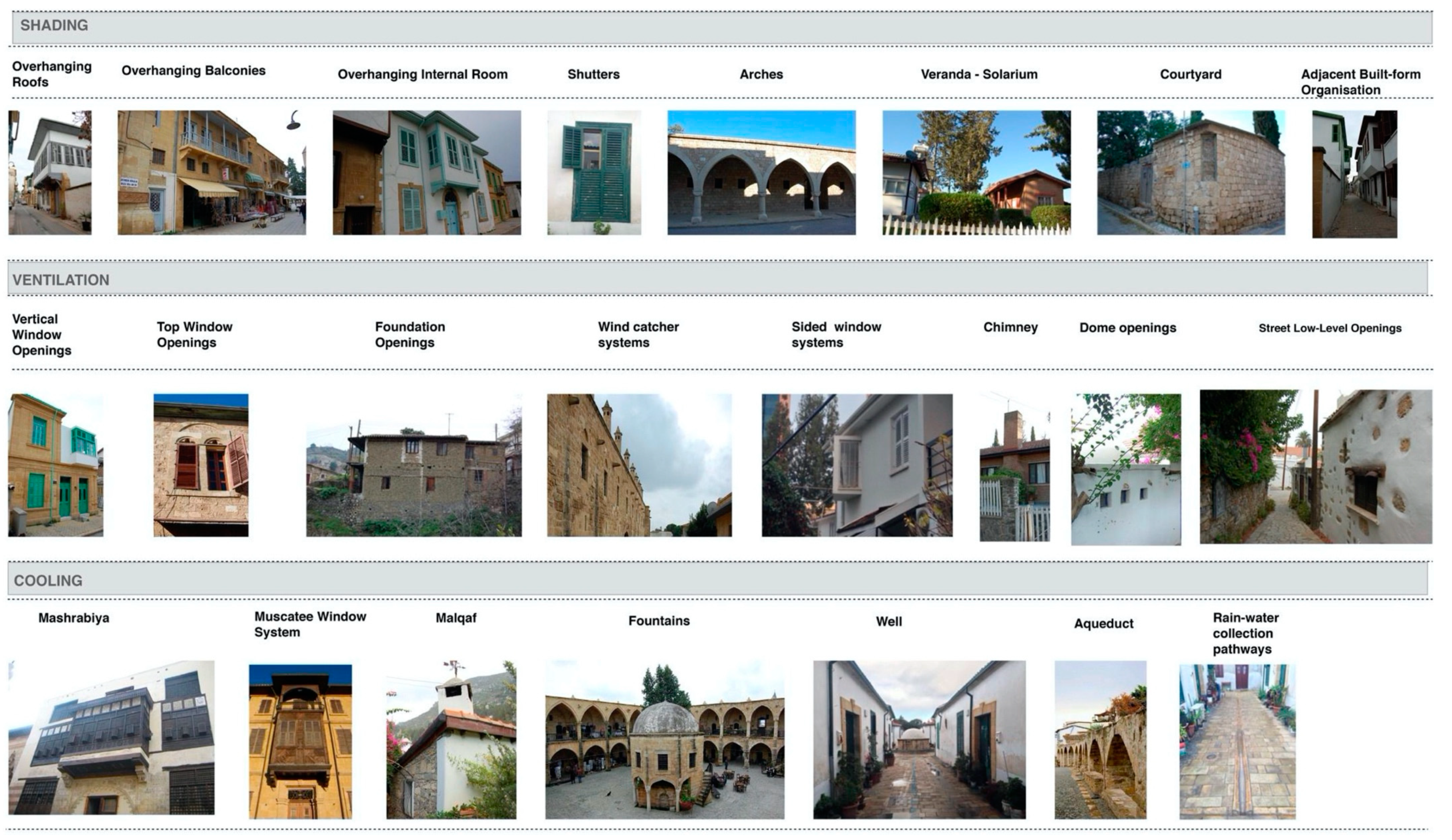This screenshot has width=1452, height=840.
Task: Click the Street Low-Level Openings label
Action: [1329, 328]
